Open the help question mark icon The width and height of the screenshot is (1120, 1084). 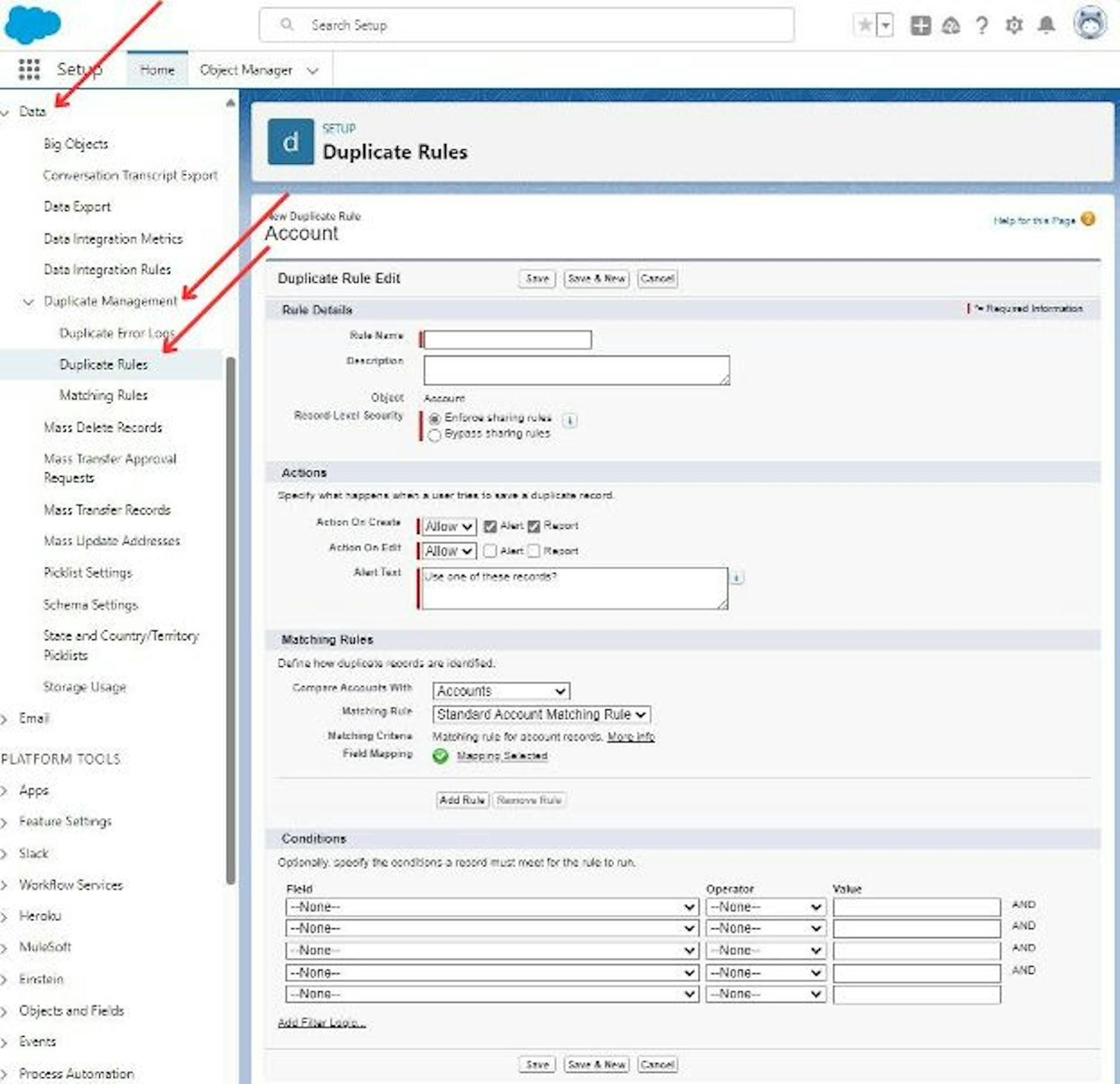point(982,25)
